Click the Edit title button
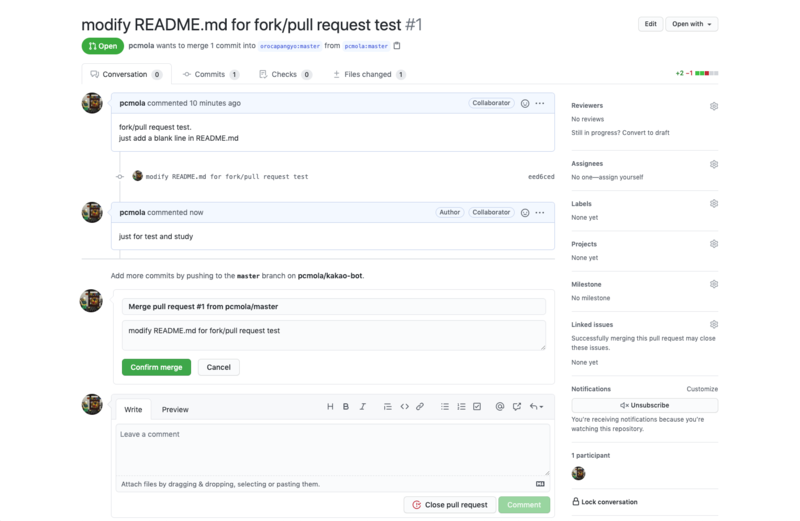 coord(651,24)
